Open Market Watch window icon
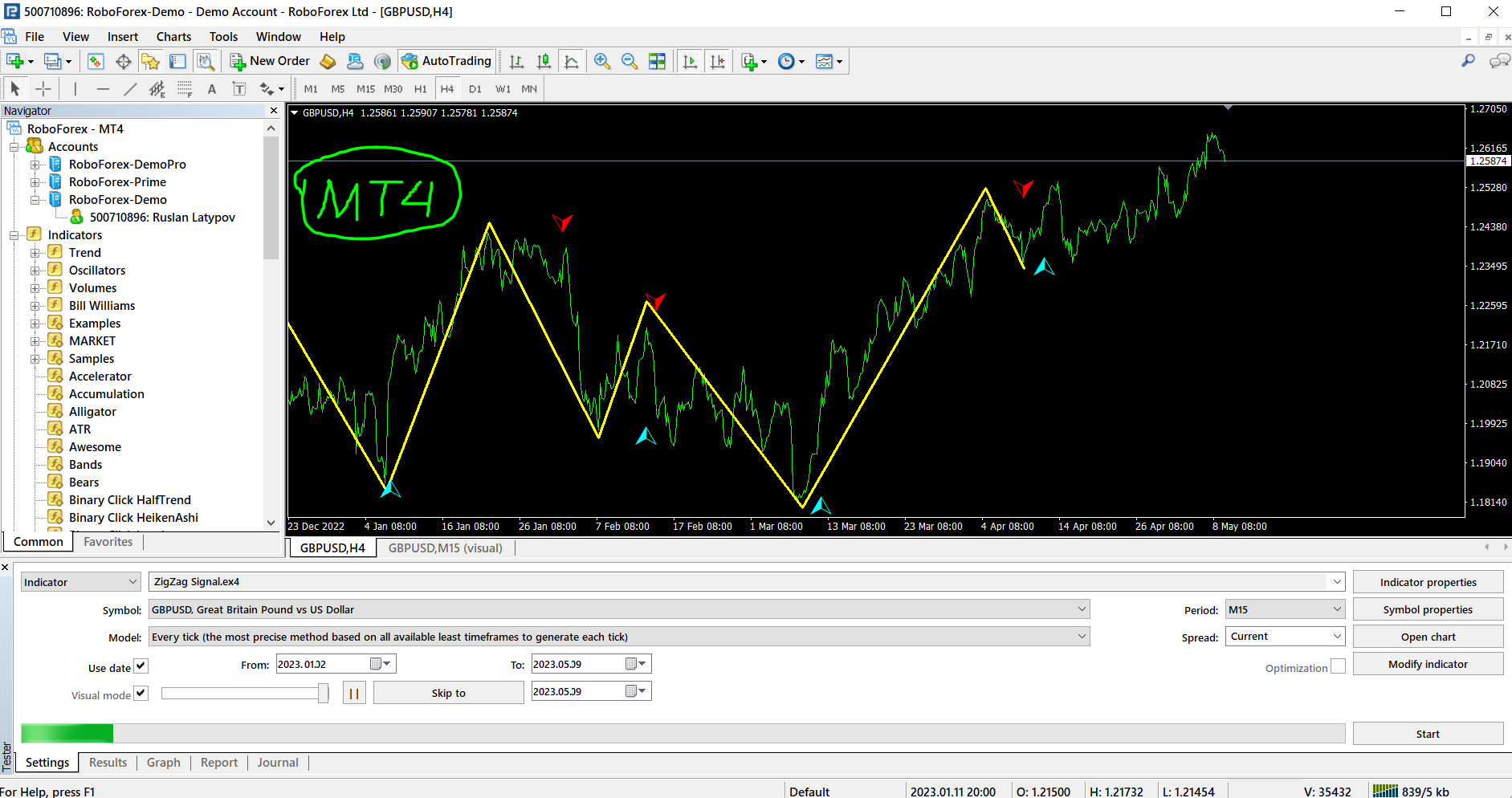 (96, 61)
